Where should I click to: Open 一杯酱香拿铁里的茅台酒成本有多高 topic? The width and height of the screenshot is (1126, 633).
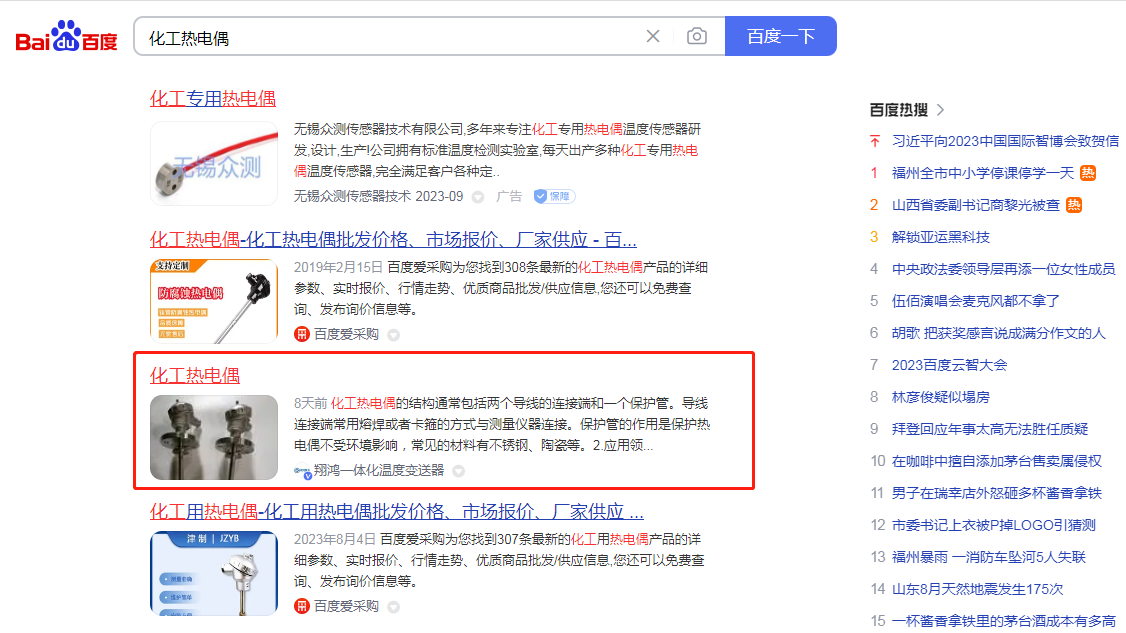1004,622
